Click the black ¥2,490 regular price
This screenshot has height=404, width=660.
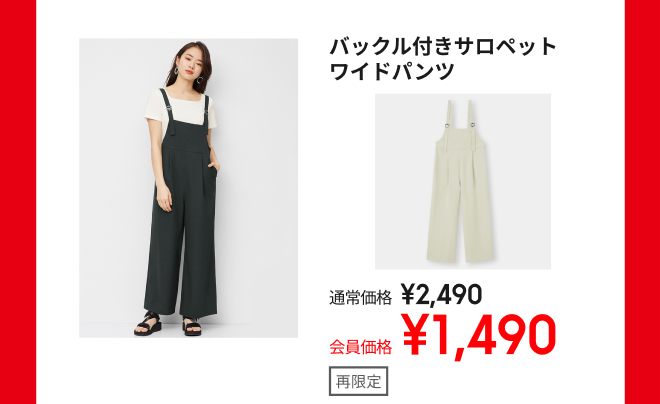(x=441, y=294)
